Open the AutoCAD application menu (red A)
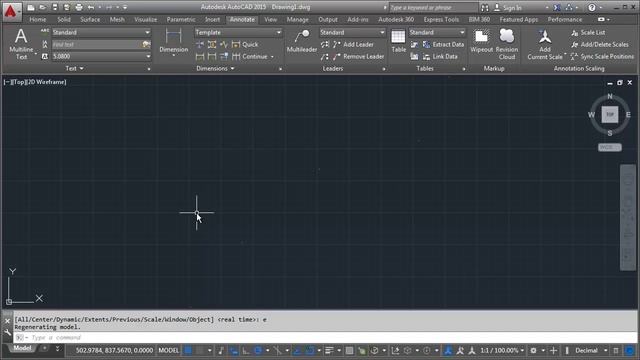This screenshot has width=640, height=360. (x=11, y=11)
